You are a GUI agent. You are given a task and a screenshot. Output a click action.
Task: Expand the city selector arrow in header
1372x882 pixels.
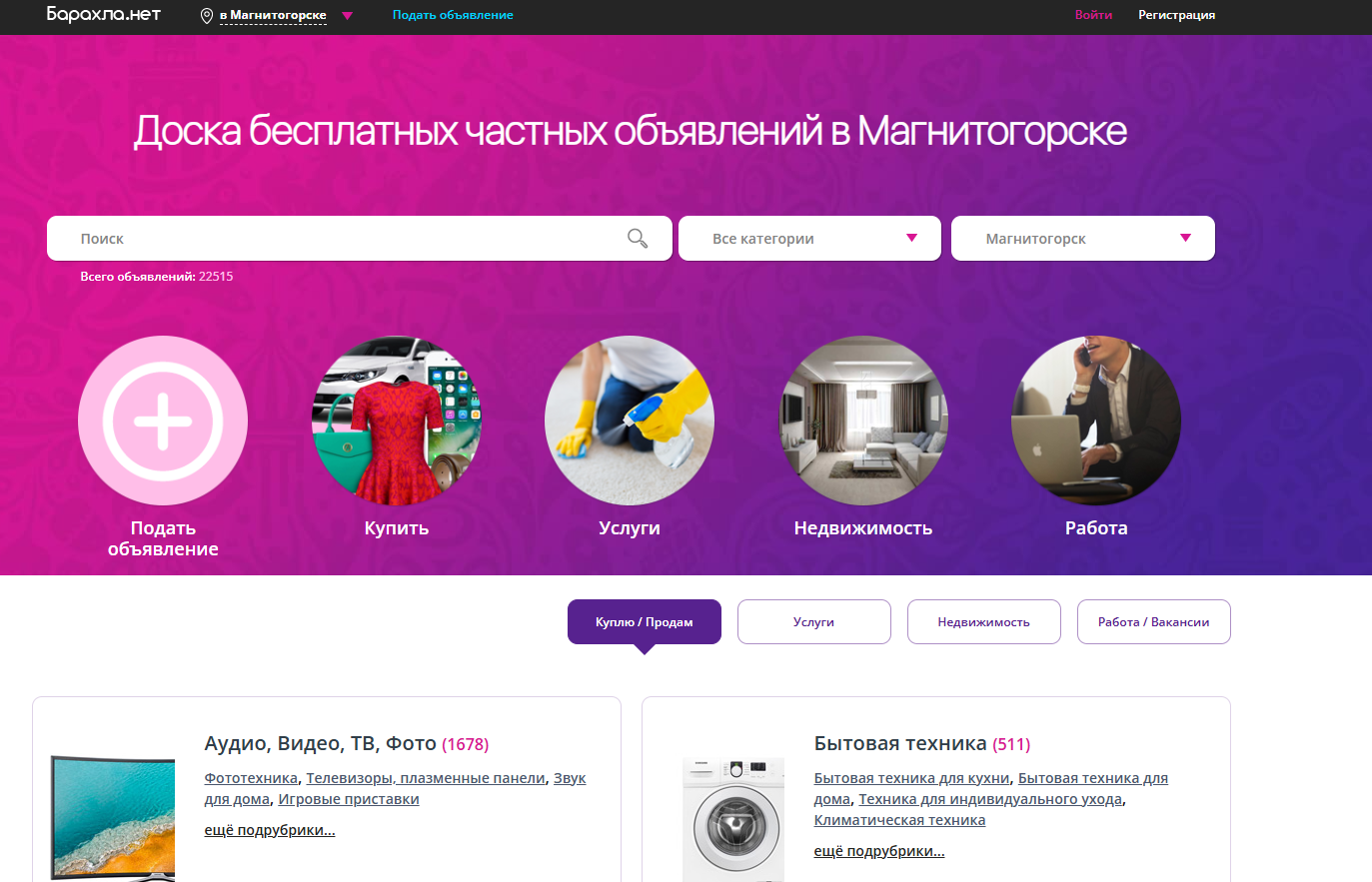tap(347, 16)
